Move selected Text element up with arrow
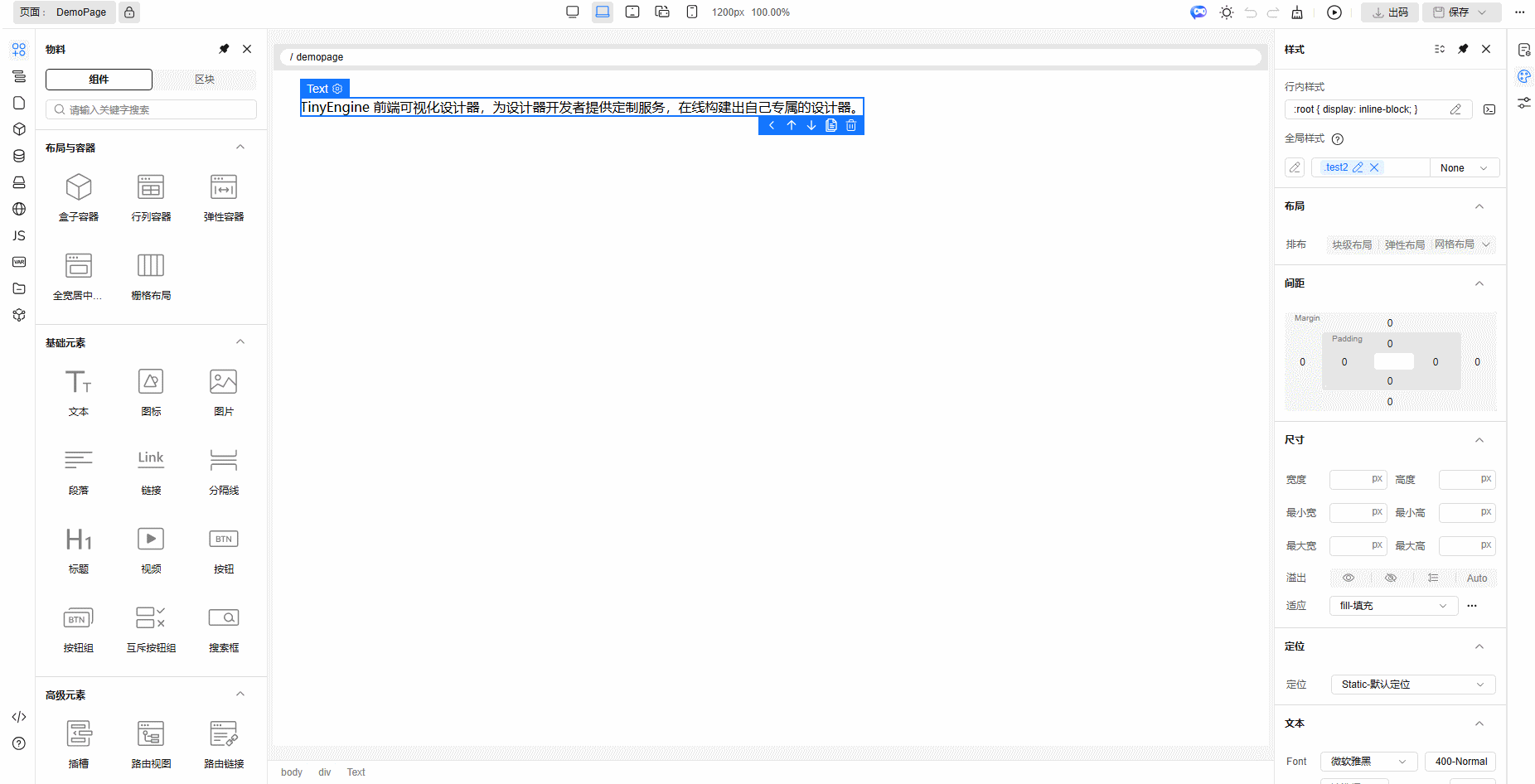This screenshot has width=1535, height=784. pyautogui.click(x=792, y=125)
